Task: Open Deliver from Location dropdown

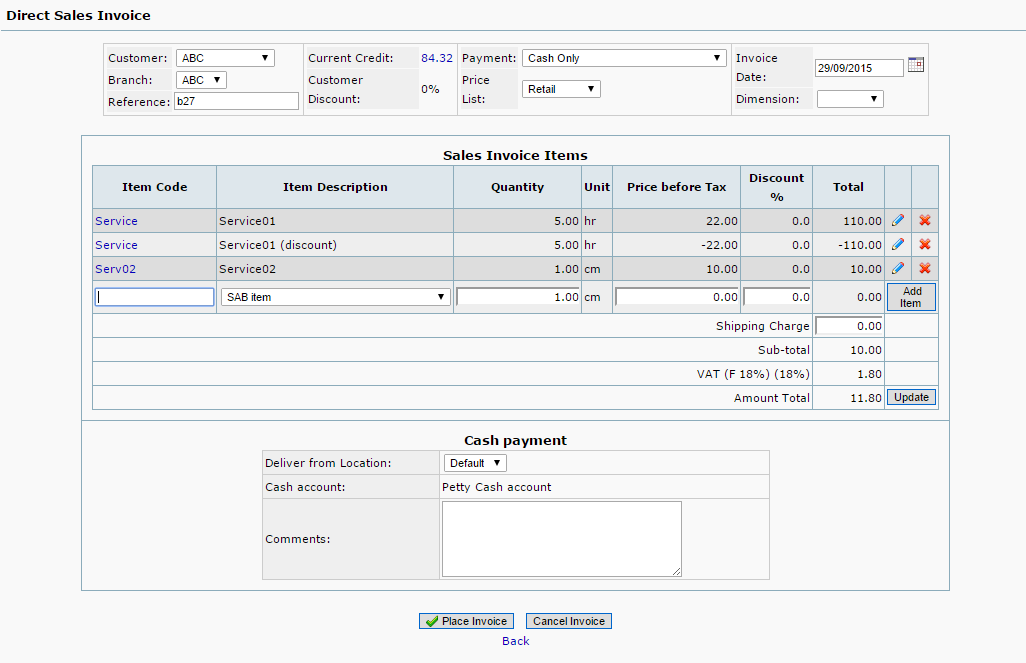Action: click(475, 463)
